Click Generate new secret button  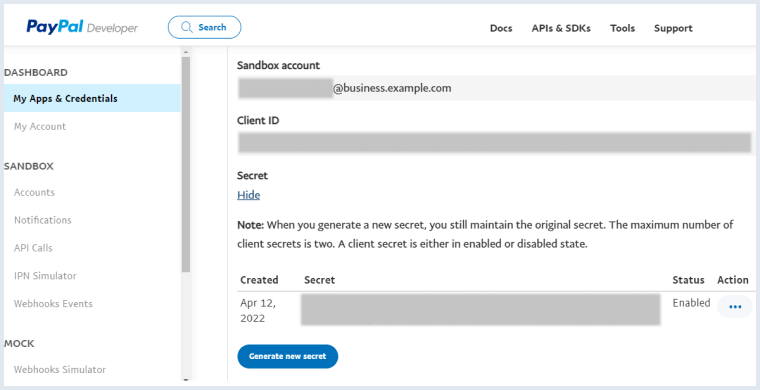coord(287,357)
